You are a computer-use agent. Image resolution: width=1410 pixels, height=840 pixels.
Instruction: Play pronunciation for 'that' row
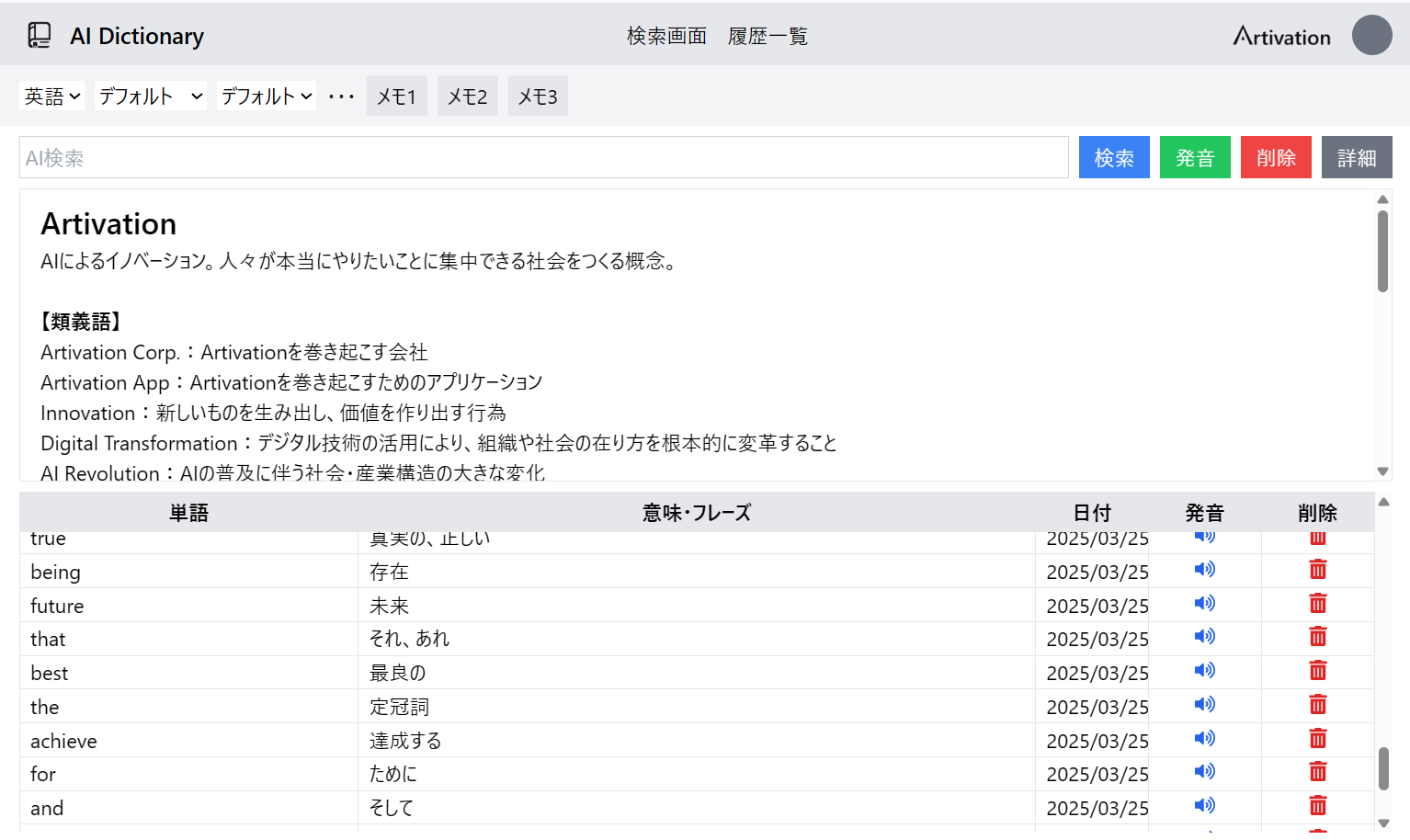[1205, 637]
